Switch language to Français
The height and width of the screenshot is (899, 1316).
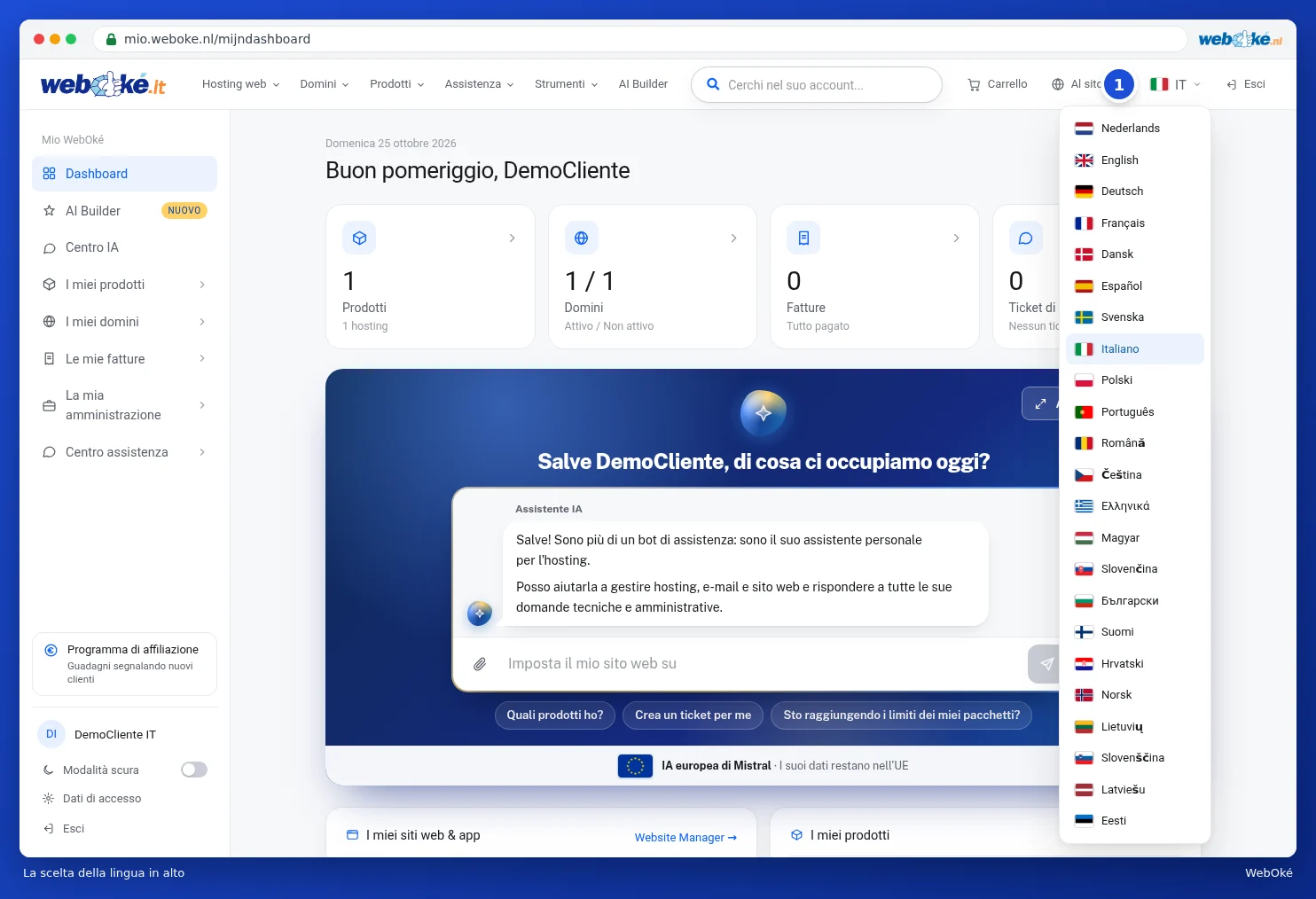pyautogui.click(x=1135, y=223)
